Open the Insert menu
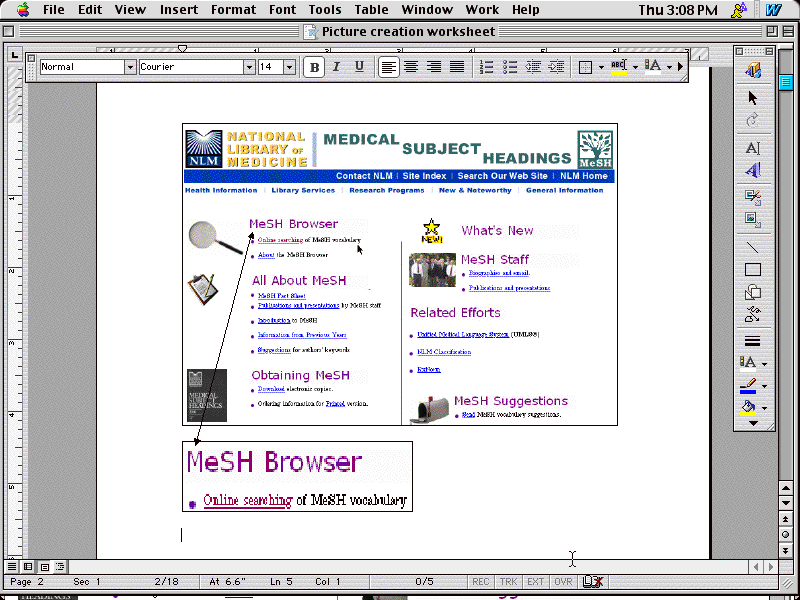The width and height of the screenshot is (800, 600). [x=179, y=10]
